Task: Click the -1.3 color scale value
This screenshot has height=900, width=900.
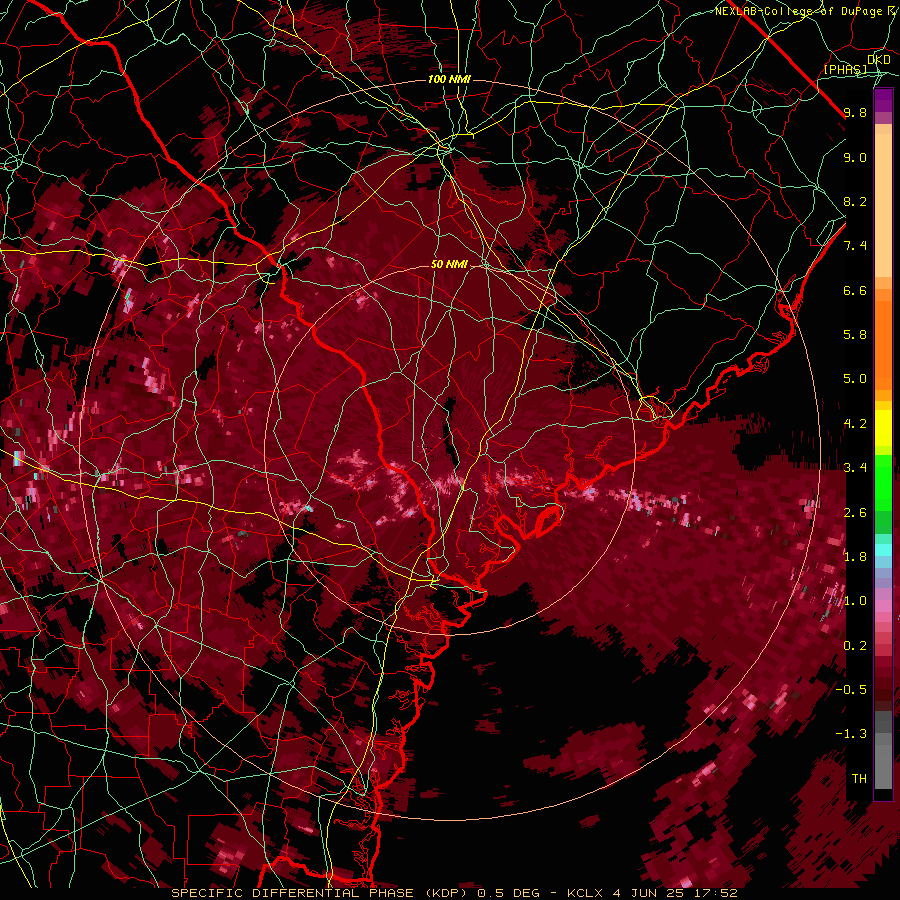Action: 851,734
